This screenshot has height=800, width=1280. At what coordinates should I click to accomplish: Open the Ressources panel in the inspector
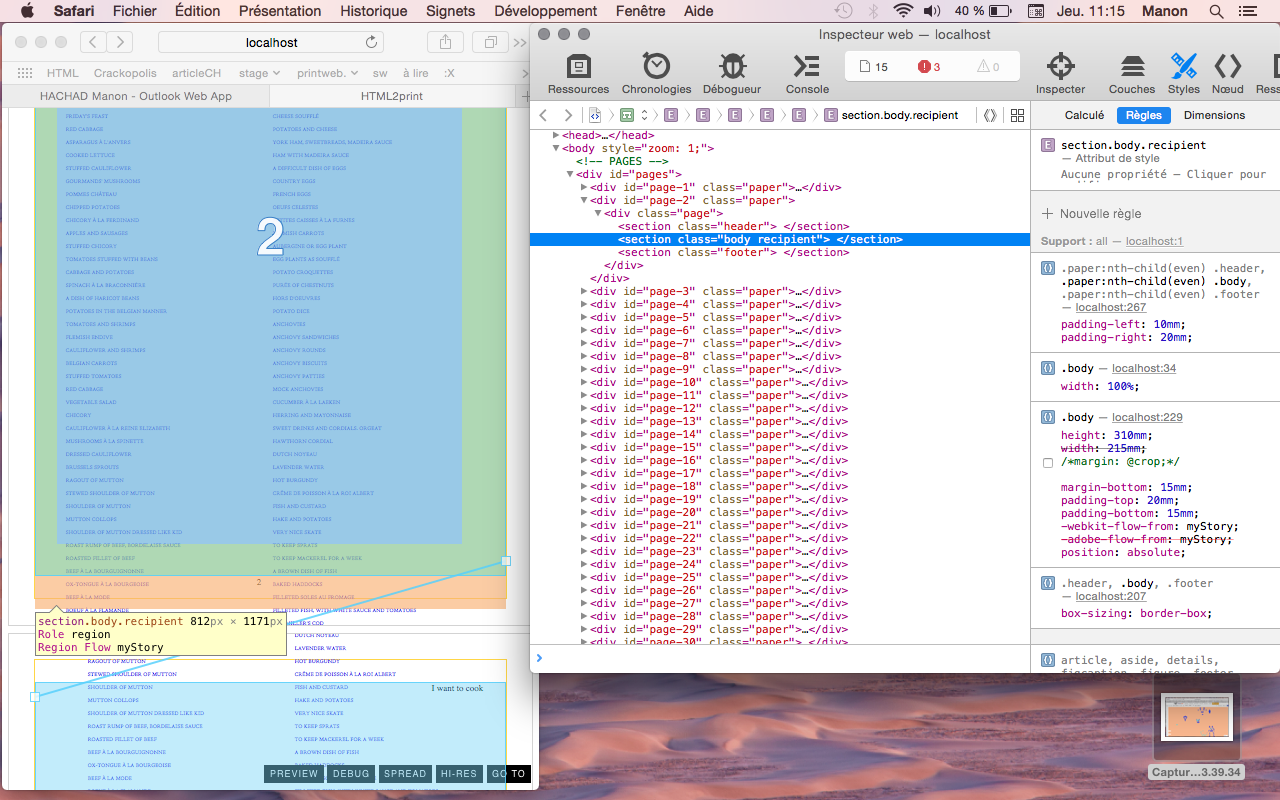click(578, 74)
